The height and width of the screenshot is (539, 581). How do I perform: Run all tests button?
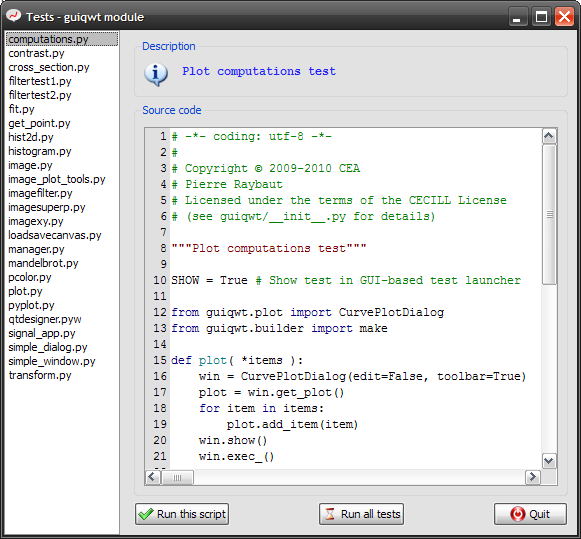[361, 514]
